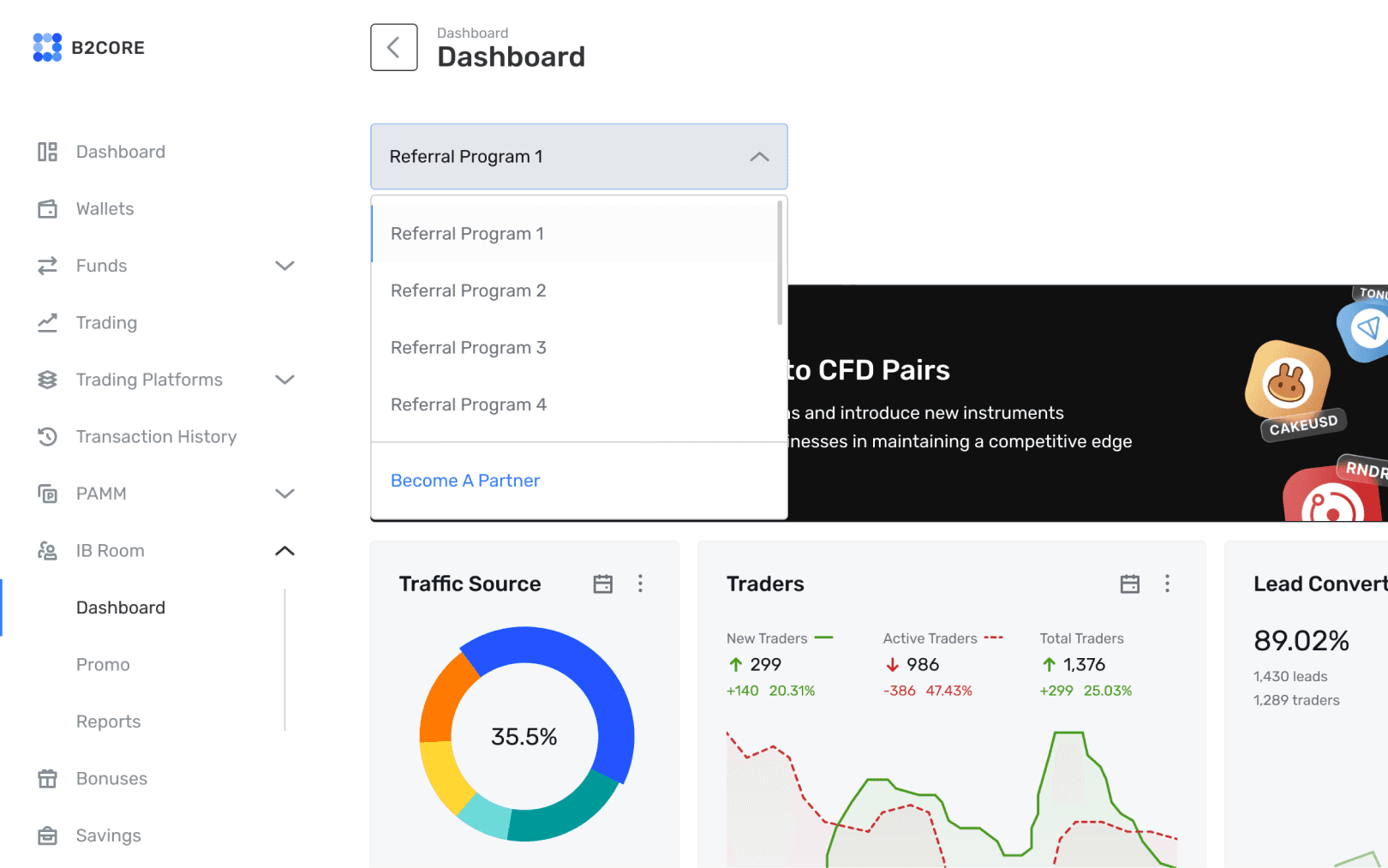The height and width of the screenshot is (868, 1388).
Task: Click the Trading chart icon
Action: coord(47,323)
